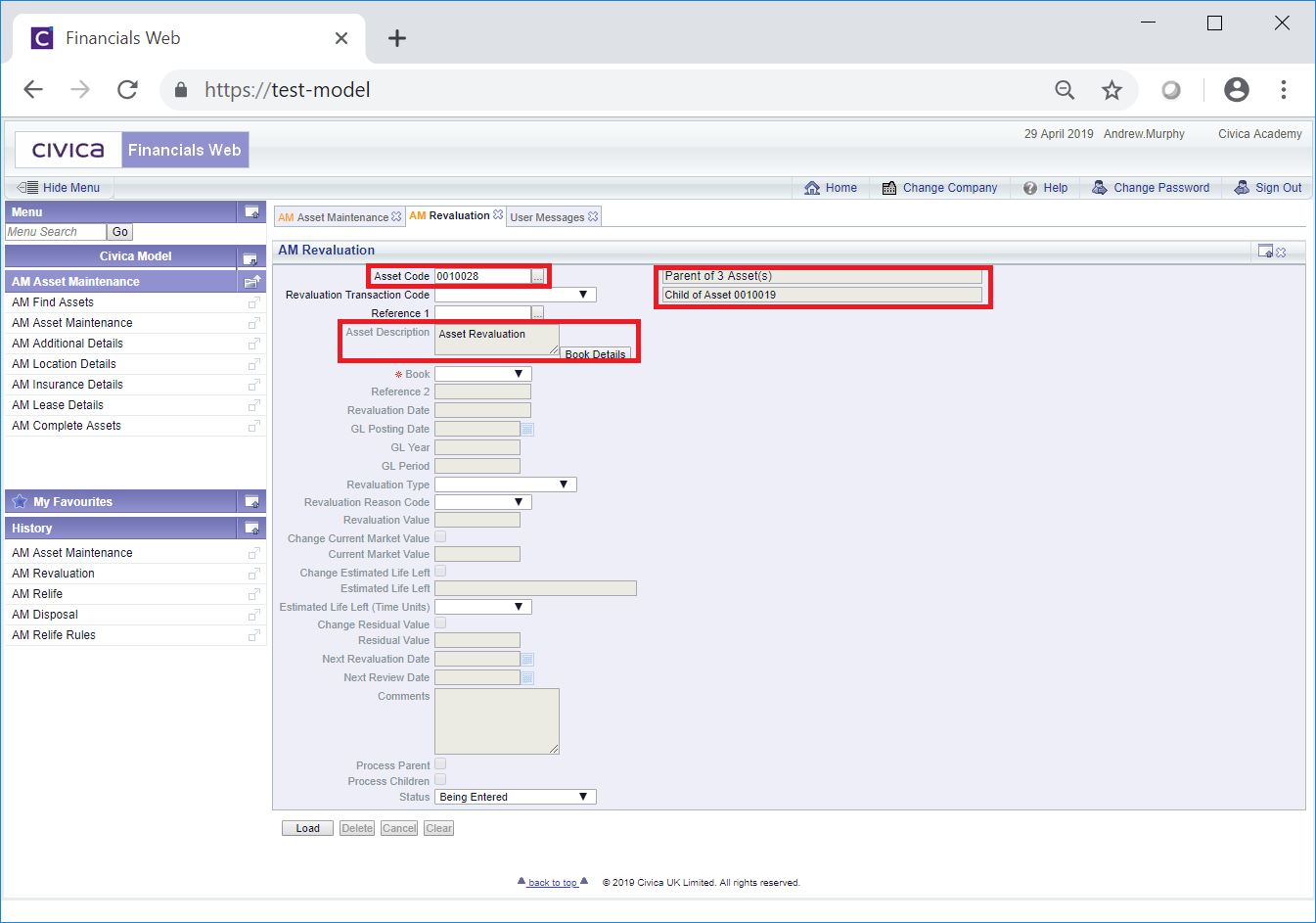Click the Home icon in the top bar
Image resolution: width=1316 pixels, height=923 pixels.
tap(812, 188)
